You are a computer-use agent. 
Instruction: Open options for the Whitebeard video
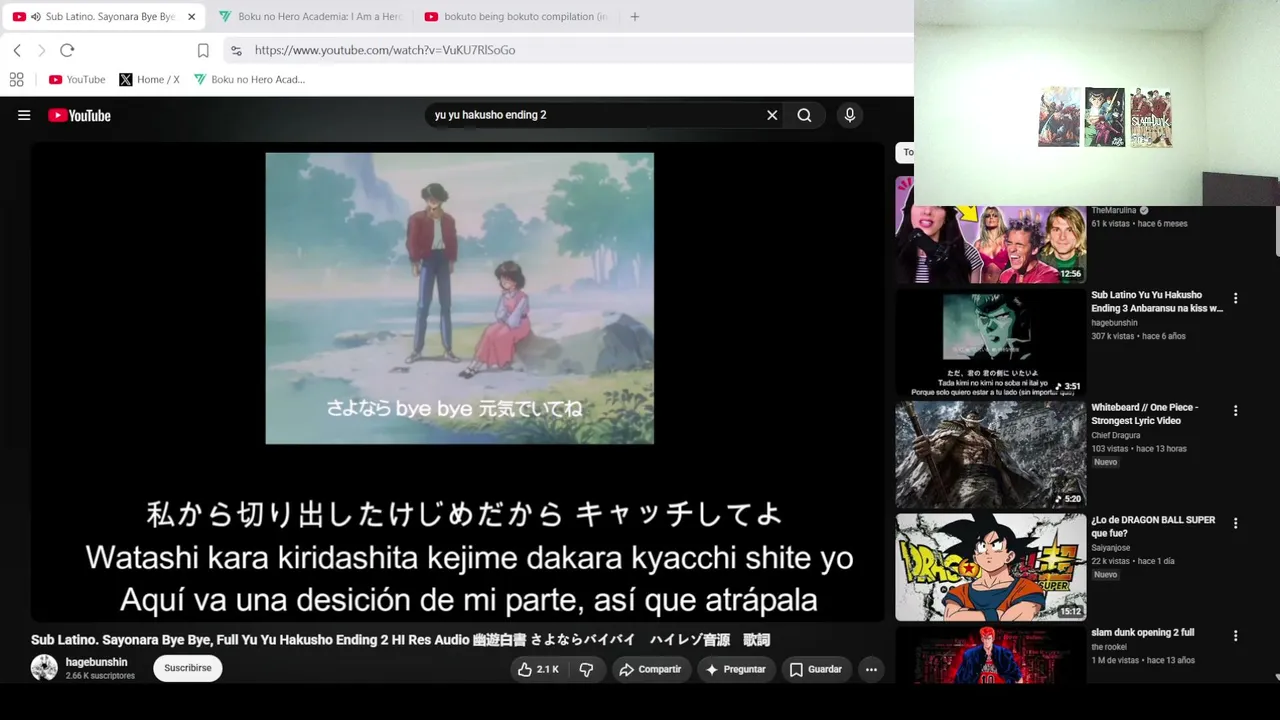tap(1235, 410)
